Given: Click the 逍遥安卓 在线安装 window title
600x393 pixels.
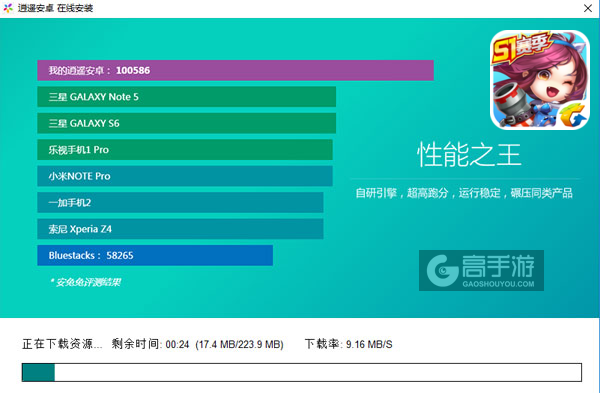Looking at the screenshot, I should click(55, 8).
